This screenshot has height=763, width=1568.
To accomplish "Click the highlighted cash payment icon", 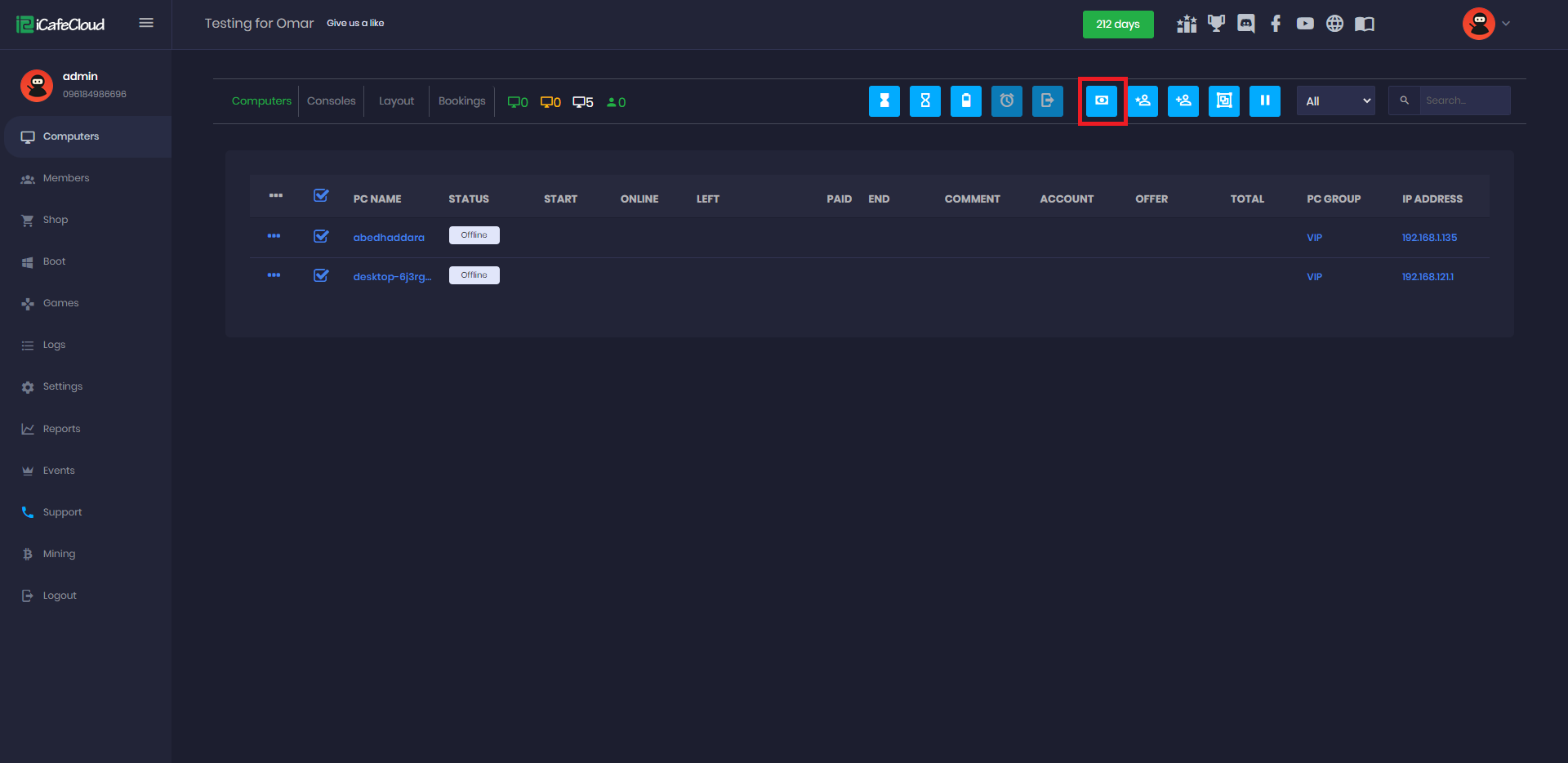I will pos(1102,100).
